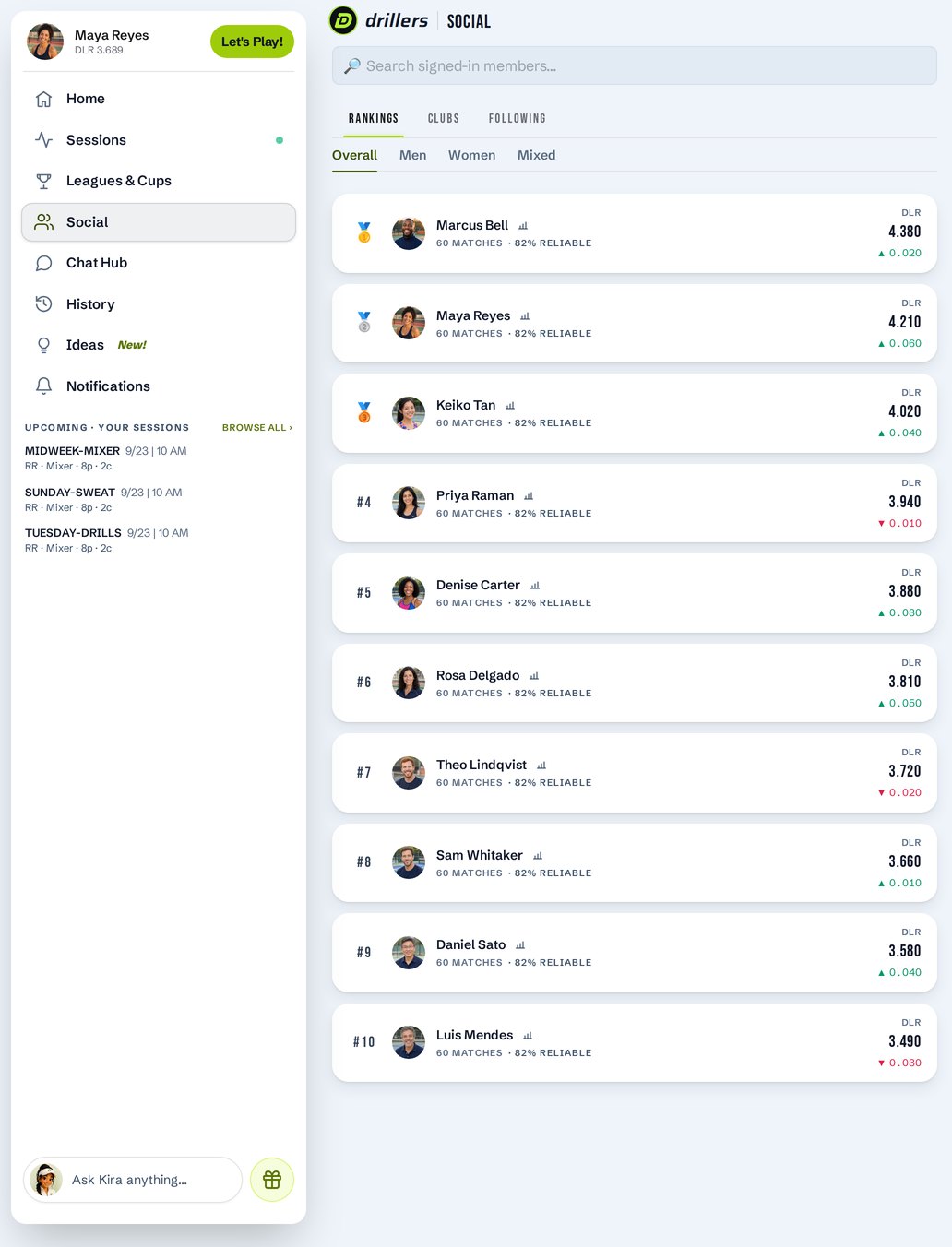Open Maya Reyes profile avatar in sidebar
Viewport: 952px width, 1247px height.
(45, 42)
